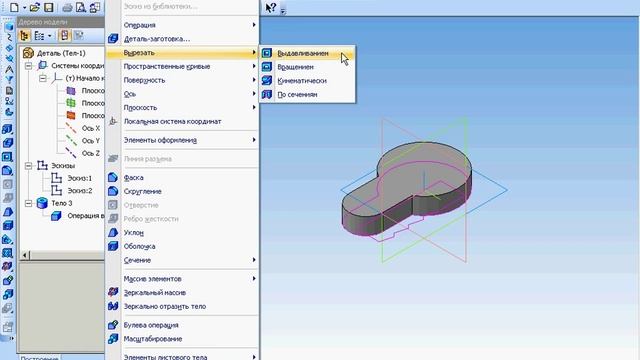The image size is (640, 360).
Task: Choose Булева операция menu entry
Action: pyautogui.click(x=182, y=325)
